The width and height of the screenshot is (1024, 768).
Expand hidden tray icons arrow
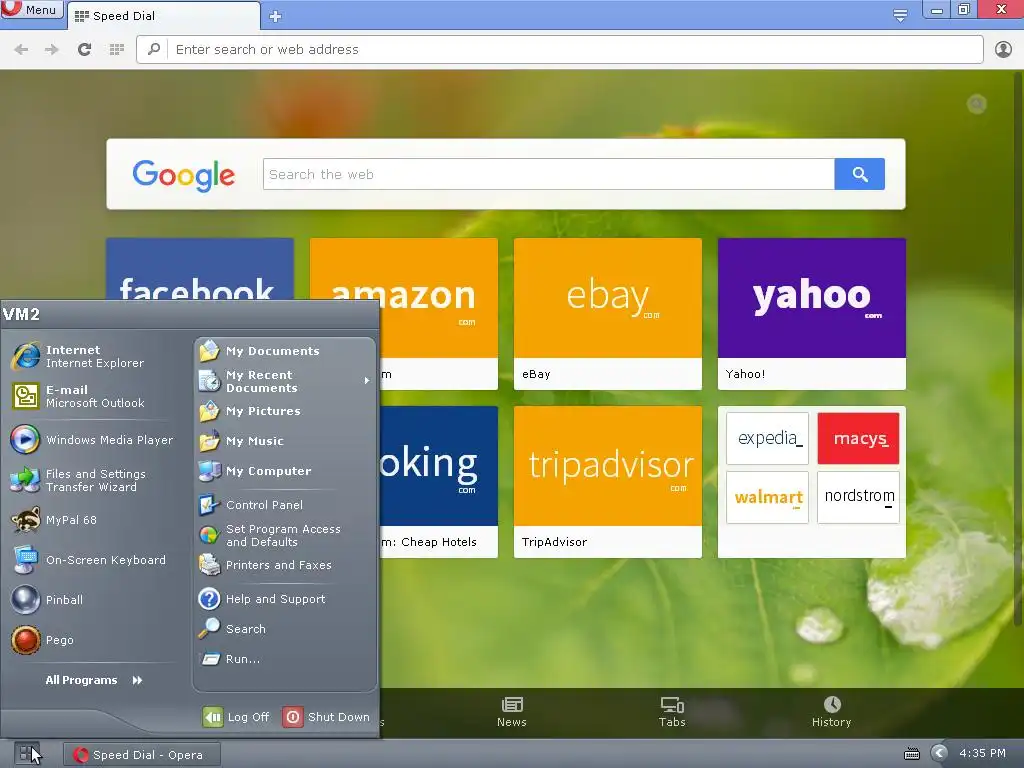pos(938,754)
